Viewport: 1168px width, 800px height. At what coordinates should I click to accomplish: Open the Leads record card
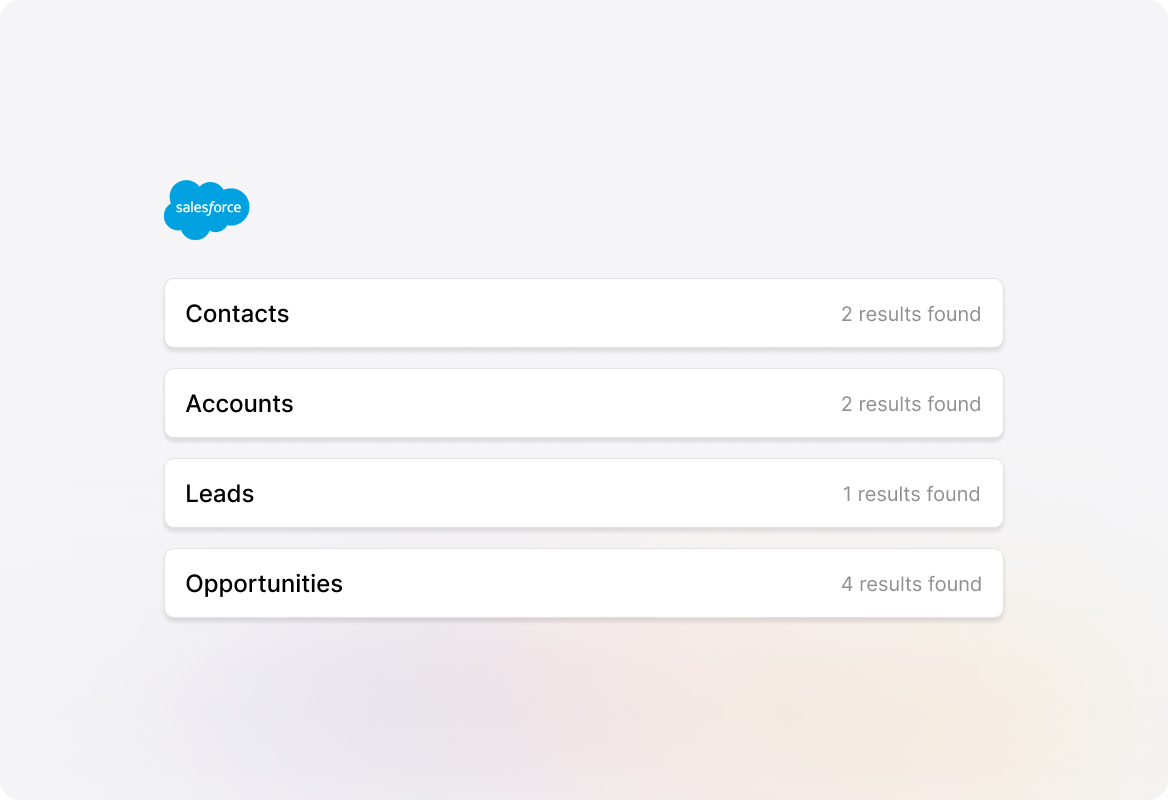(x=583, y=493)
